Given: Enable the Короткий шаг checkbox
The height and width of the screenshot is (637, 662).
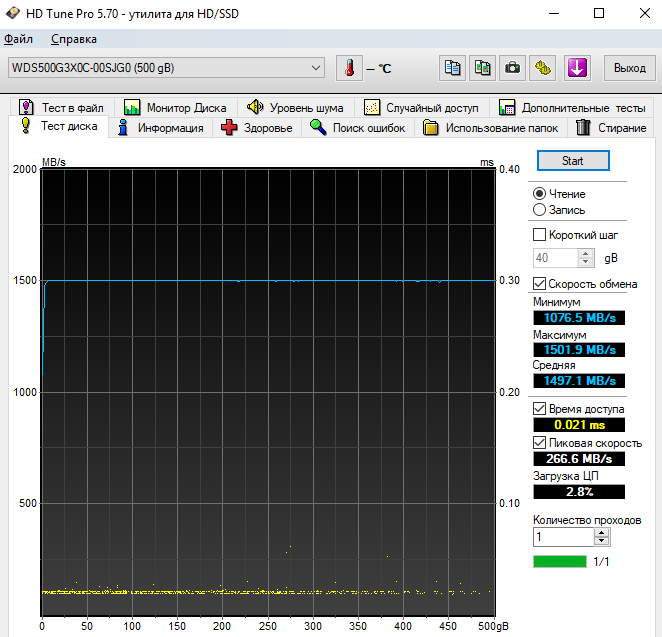Looking at the screenshot, I should [540, 235].
